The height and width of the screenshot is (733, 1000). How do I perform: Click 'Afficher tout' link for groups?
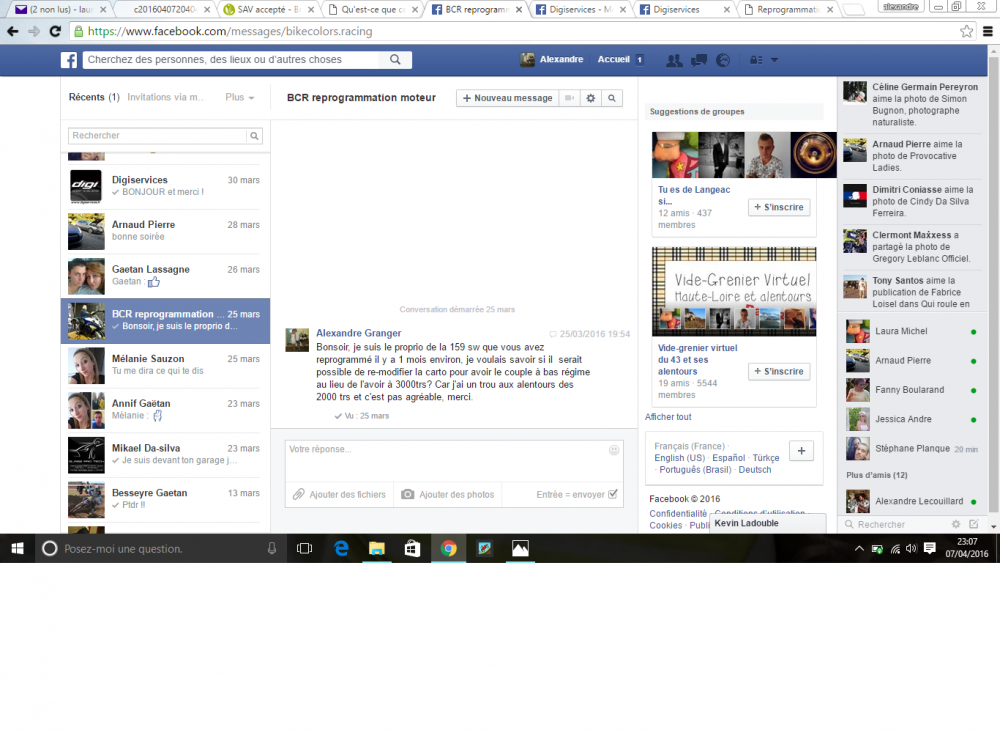(x=668, y=417)
